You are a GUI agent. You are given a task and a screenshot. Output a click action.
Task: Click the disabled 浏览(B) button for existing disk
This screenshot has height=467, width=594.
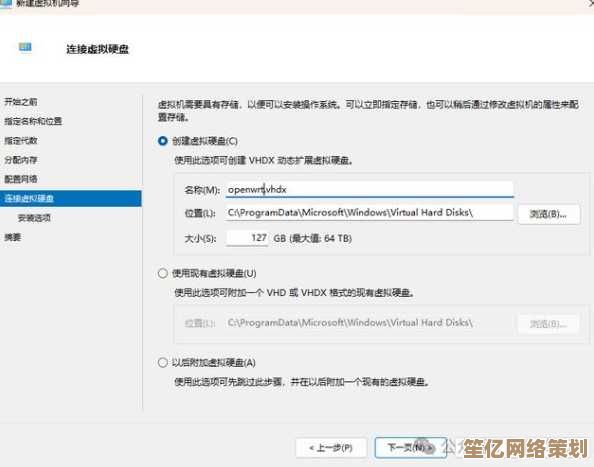(549, 324)
